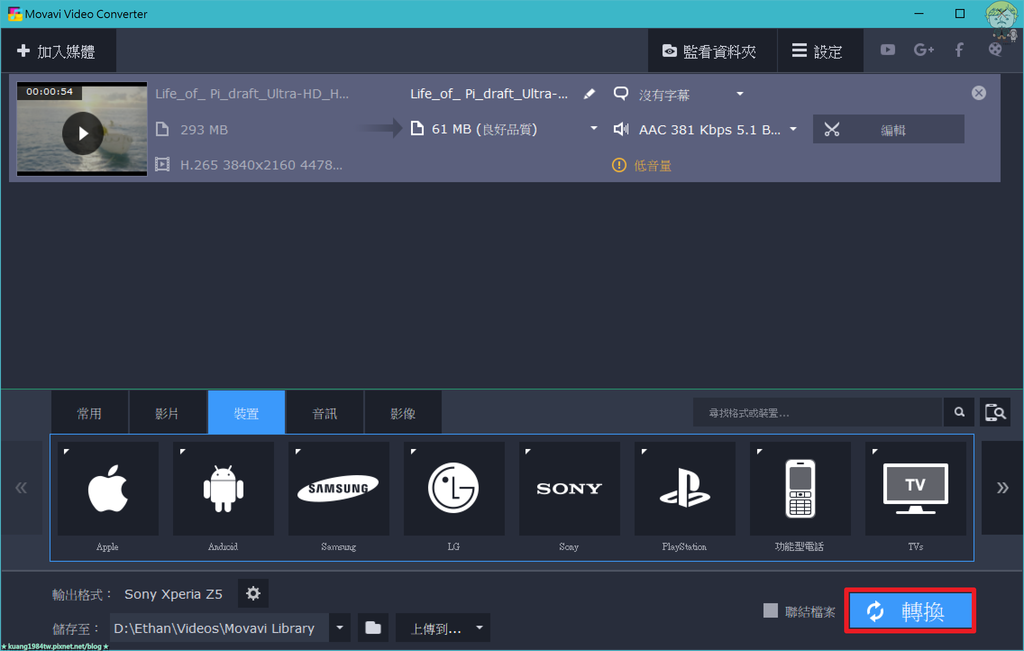Image resolution: width=1024 pixels, height=651 pixels.
Task: Click the device auto-detect icon
Action: (995, 413)
